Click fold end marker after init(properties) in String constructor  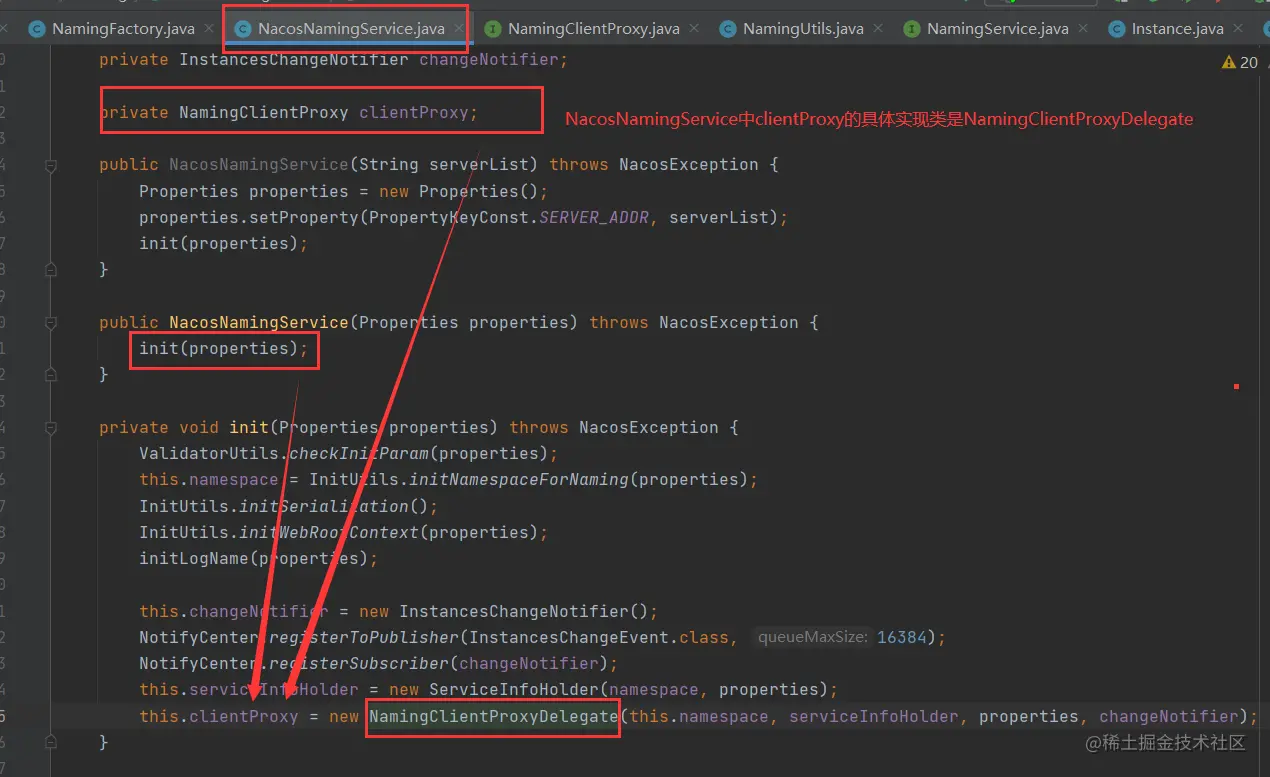pos(51,270)
